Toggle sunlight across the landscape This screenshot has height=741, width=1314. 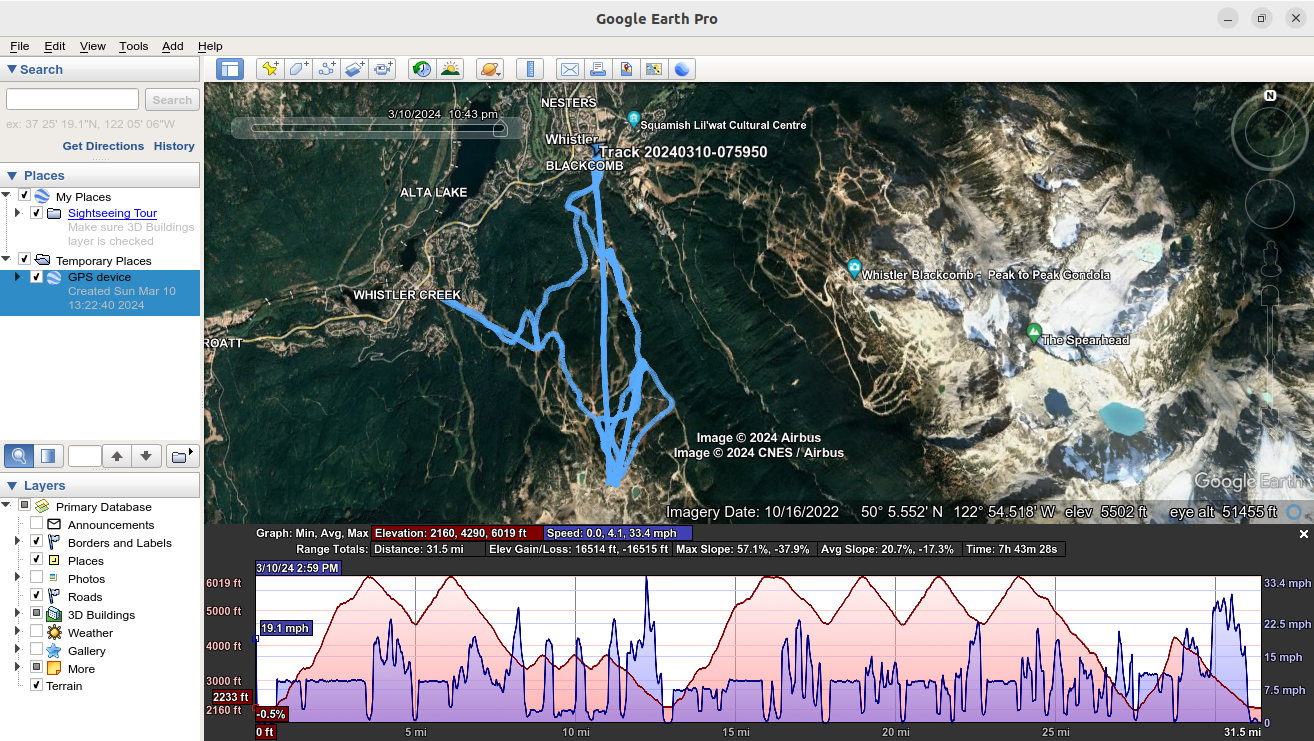pyautogui.click(x=451, y=69)
